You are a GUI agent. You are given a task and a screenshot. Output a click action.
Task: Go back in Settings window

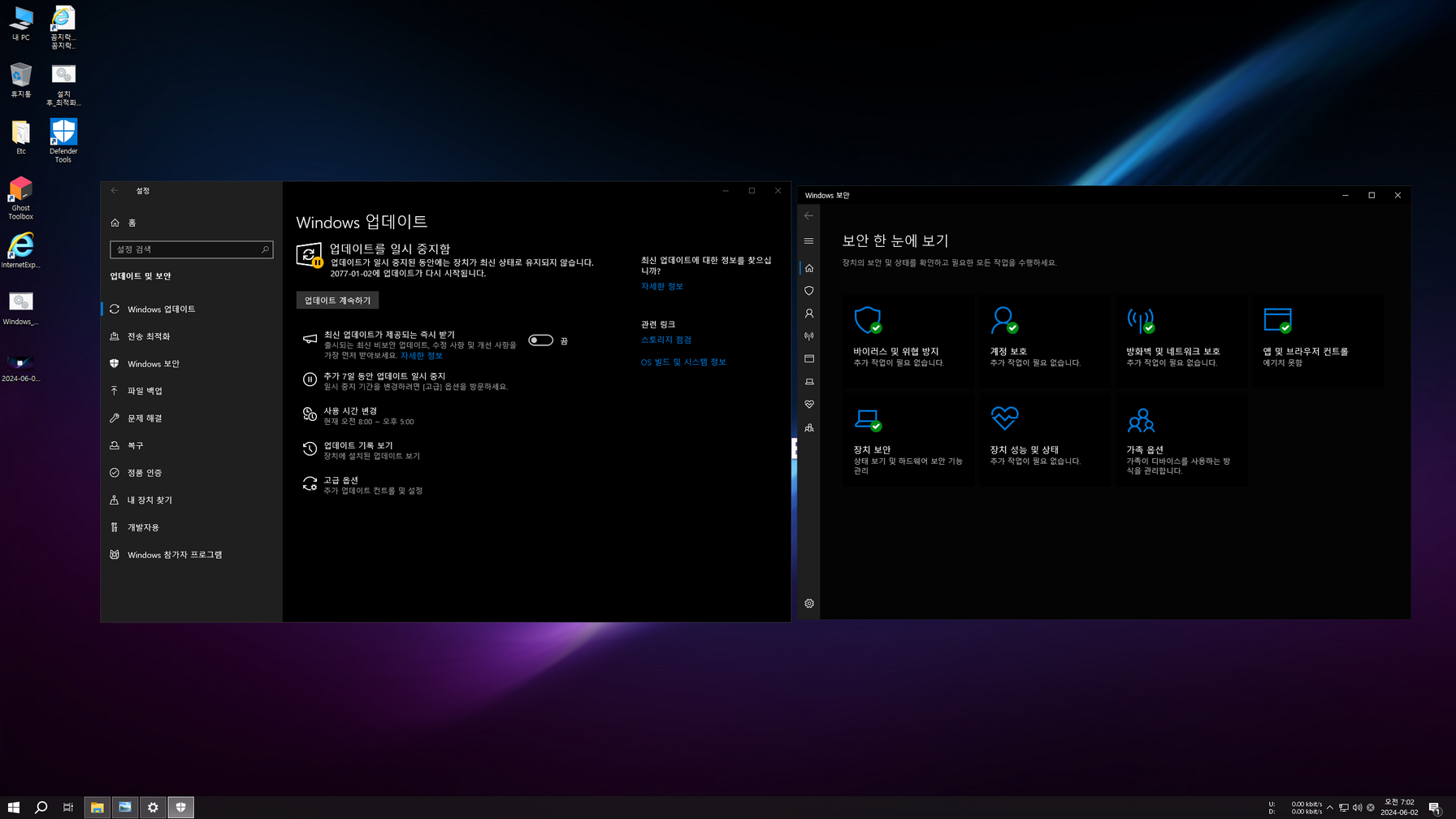tap(115, 191)
